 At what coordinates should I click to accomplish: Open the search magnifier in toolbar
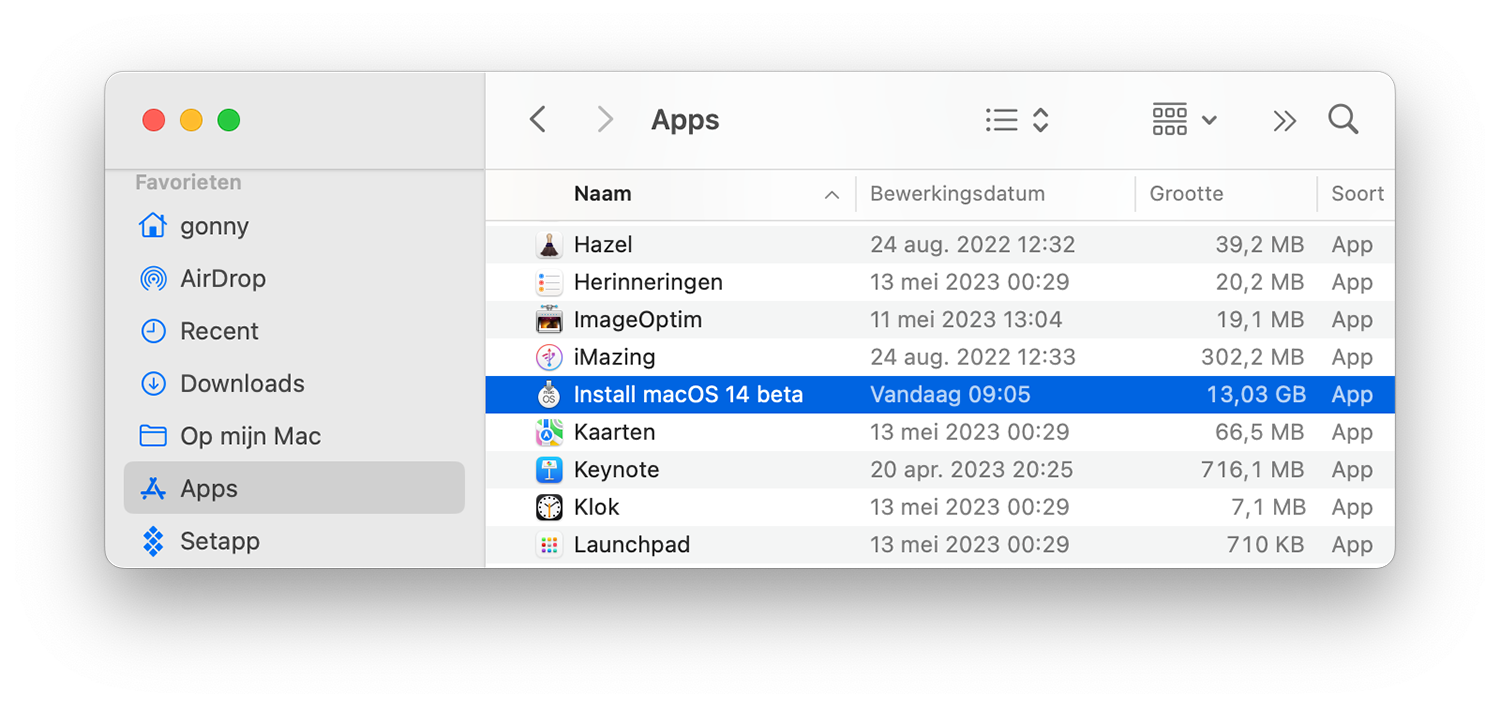[x=1343, y=120]
